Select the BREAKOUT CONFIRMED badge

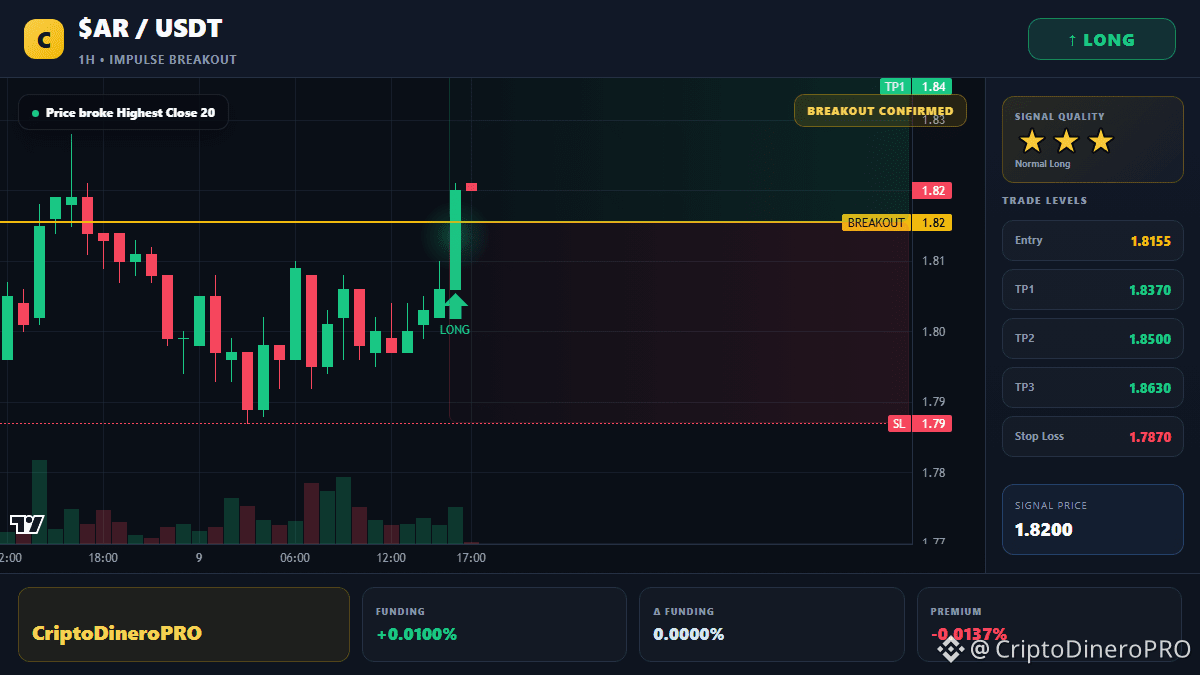tap(880, 110)
